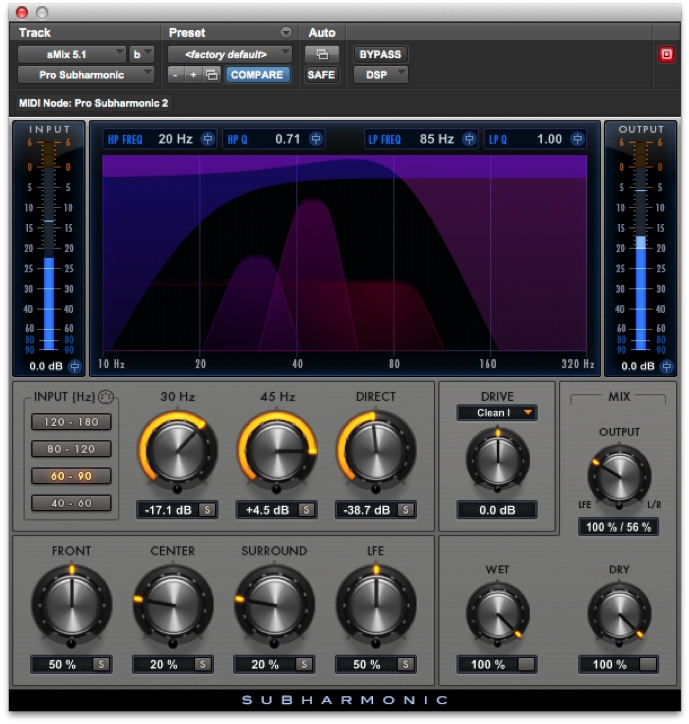
Task: Click the SURROUND level knob
Action: click(274, 605)
